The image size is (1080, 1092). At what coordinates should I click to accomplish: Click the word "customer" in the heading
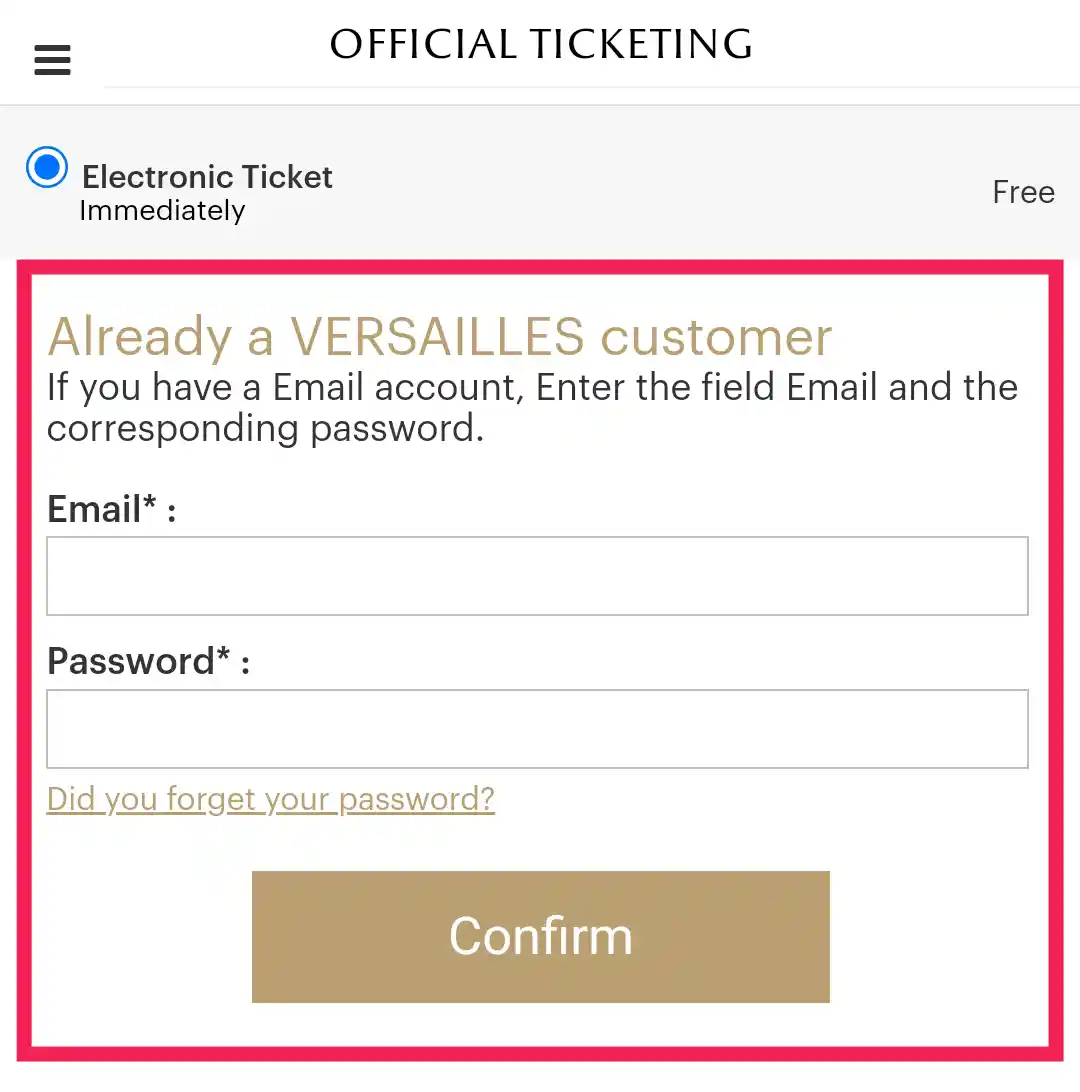716,337
